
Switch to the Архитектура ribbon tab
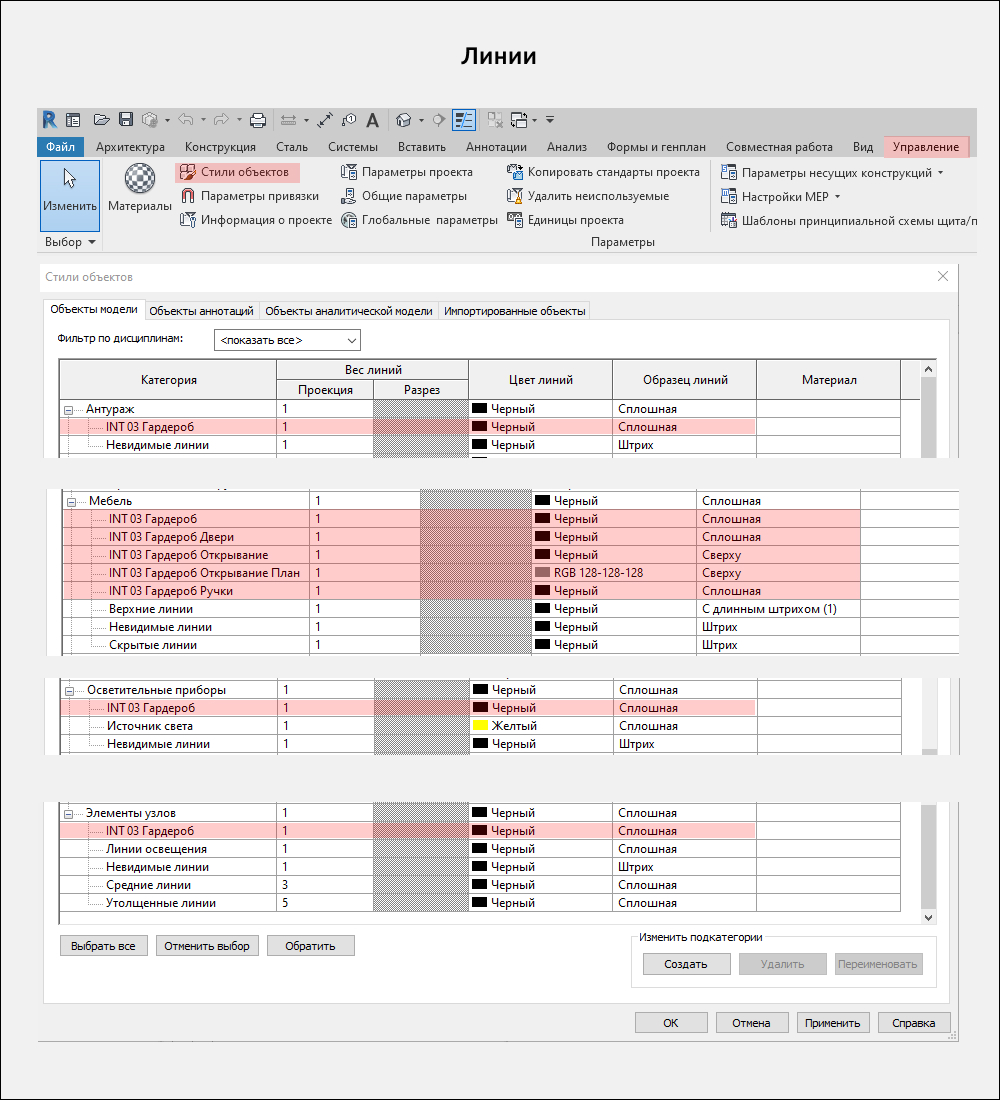click(x=131, y=147)
